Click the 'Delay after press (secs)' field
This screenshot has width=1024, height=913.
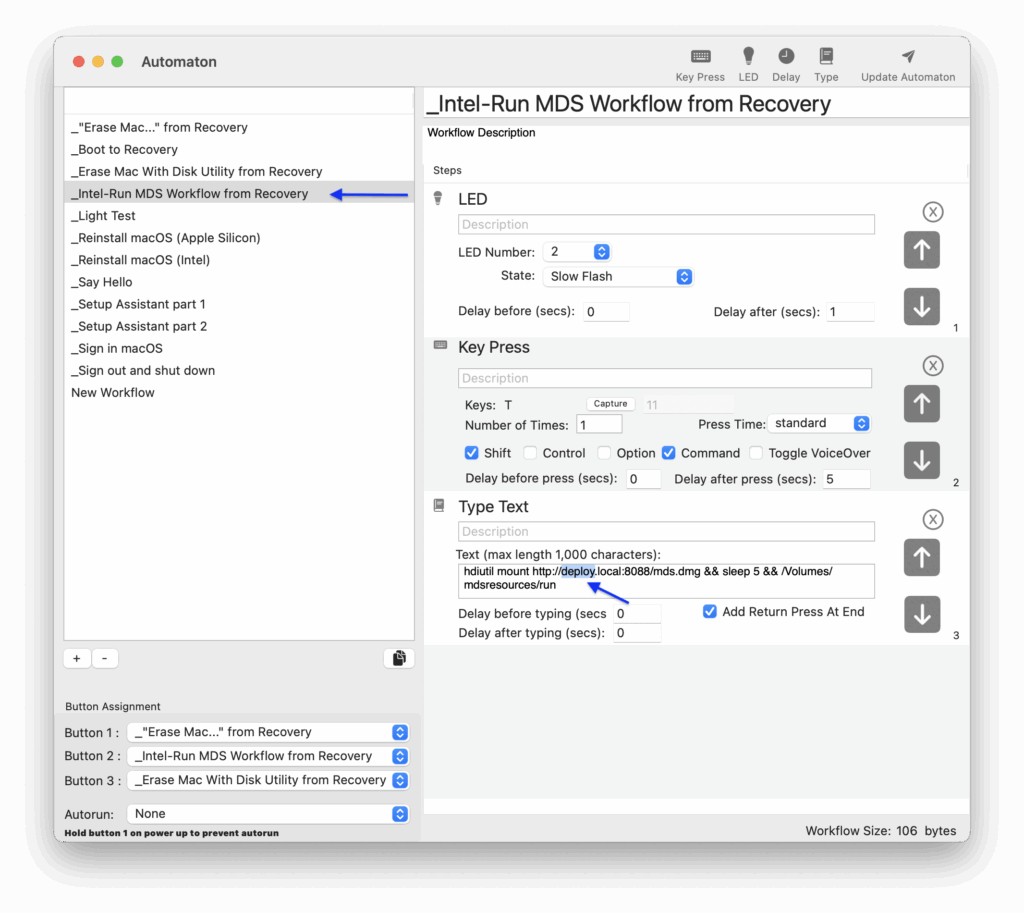click(846, 479)
